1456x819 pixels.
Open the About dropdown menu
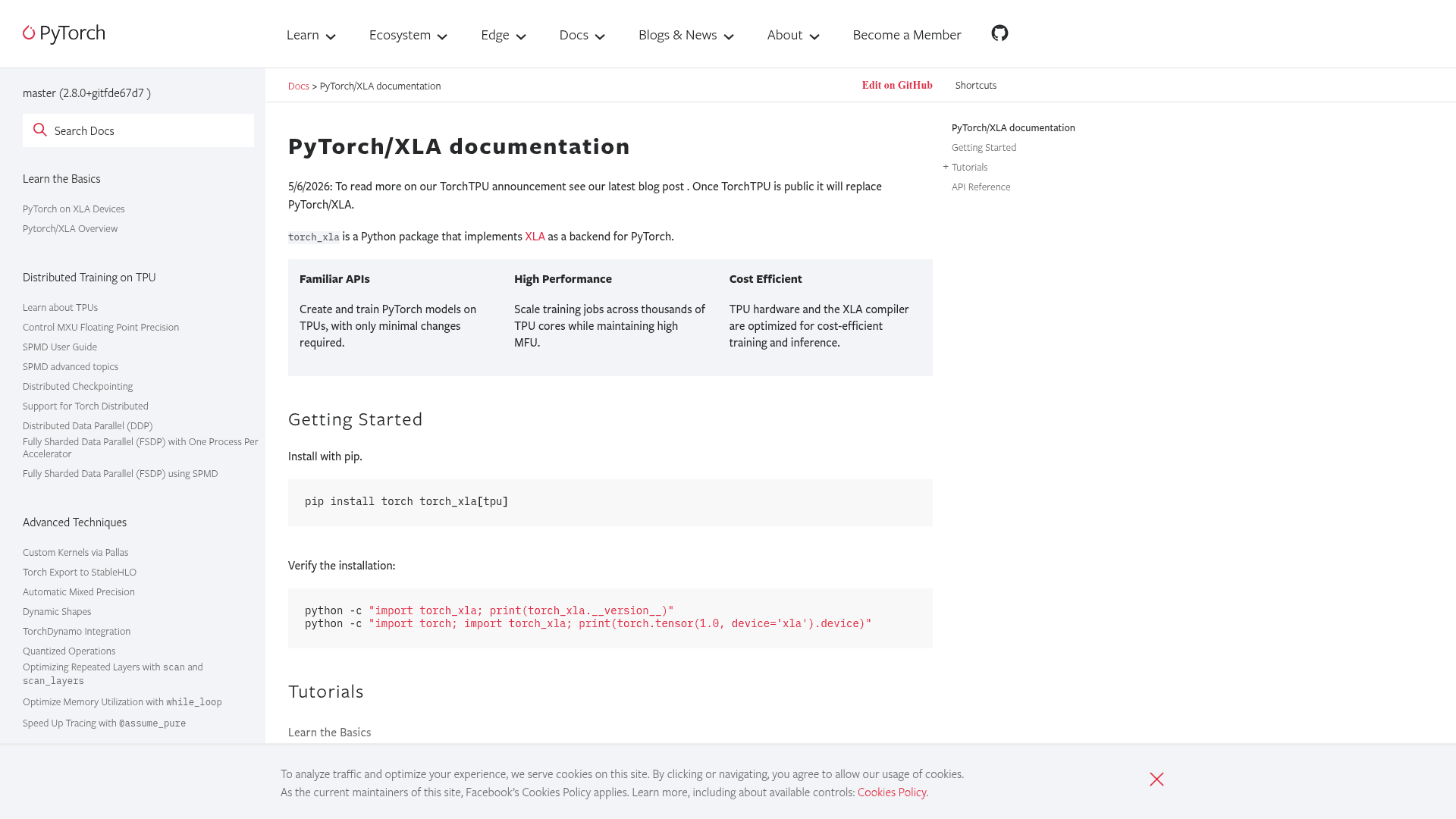point(793,35)
